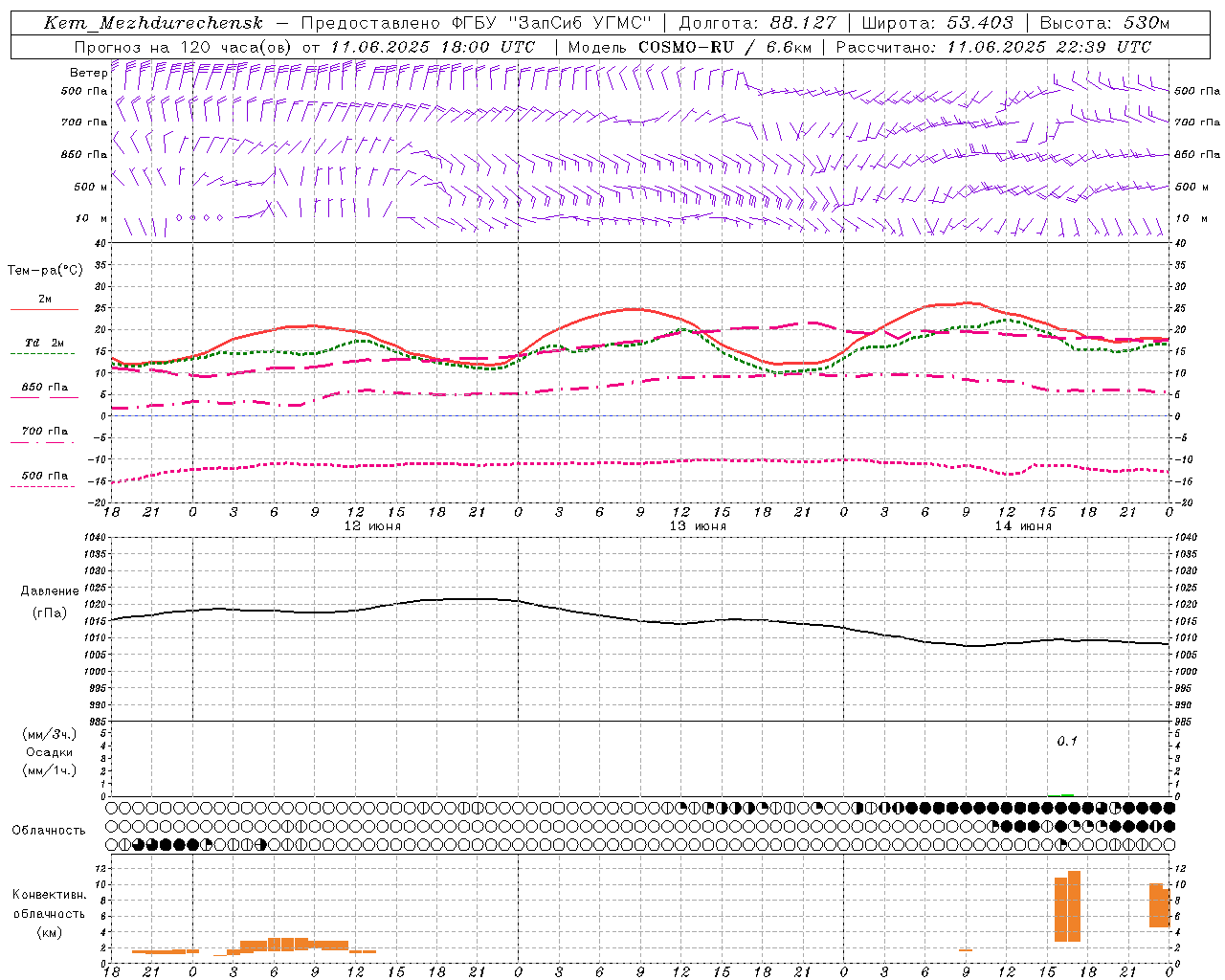This screenshot has width=1225, height=980.
Task: Click the 0.1 precipitation value
Action: 1067,741
